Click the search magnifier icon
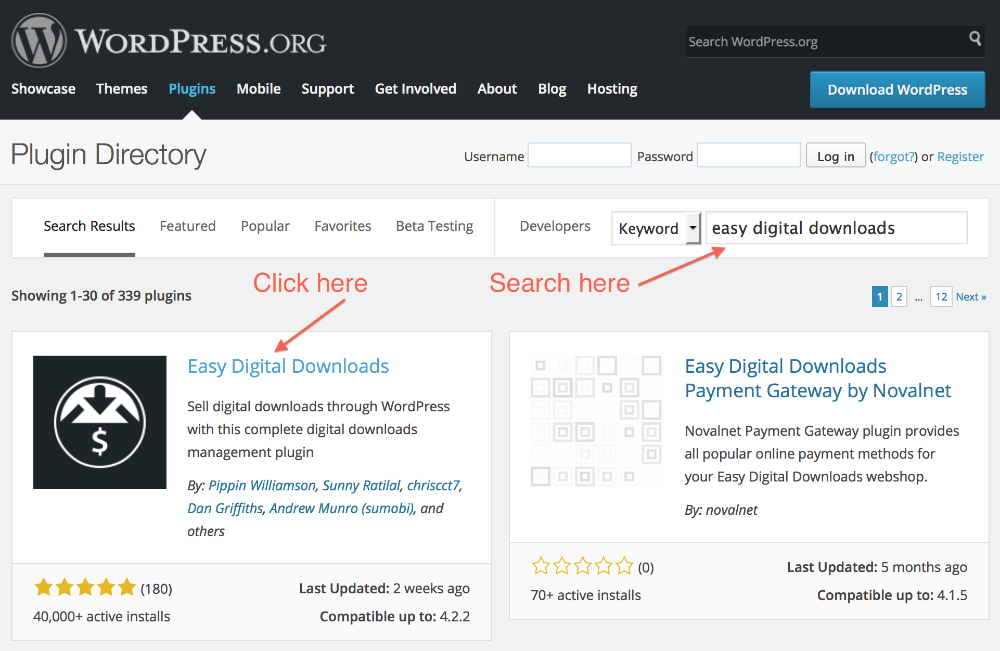 click(x=975, y=40)
